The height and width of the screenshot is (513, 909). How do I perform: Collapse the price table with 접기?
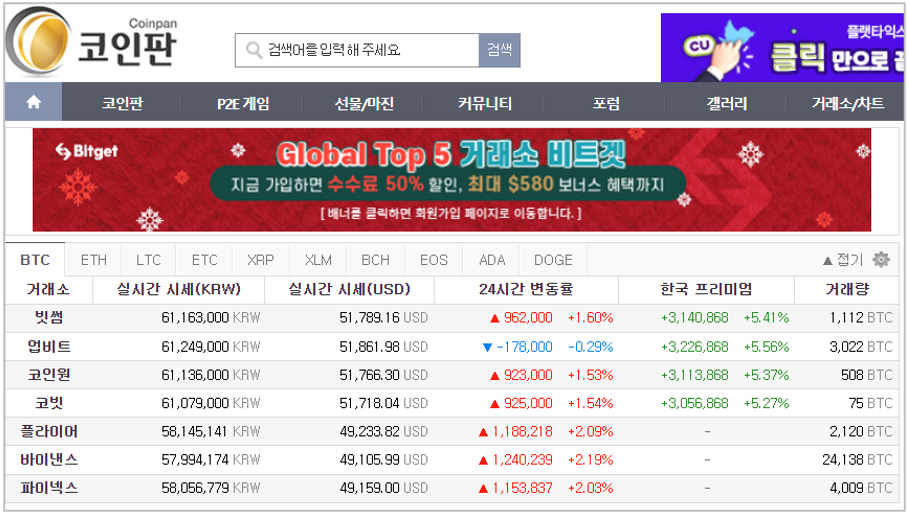click(x=843, y=260)
